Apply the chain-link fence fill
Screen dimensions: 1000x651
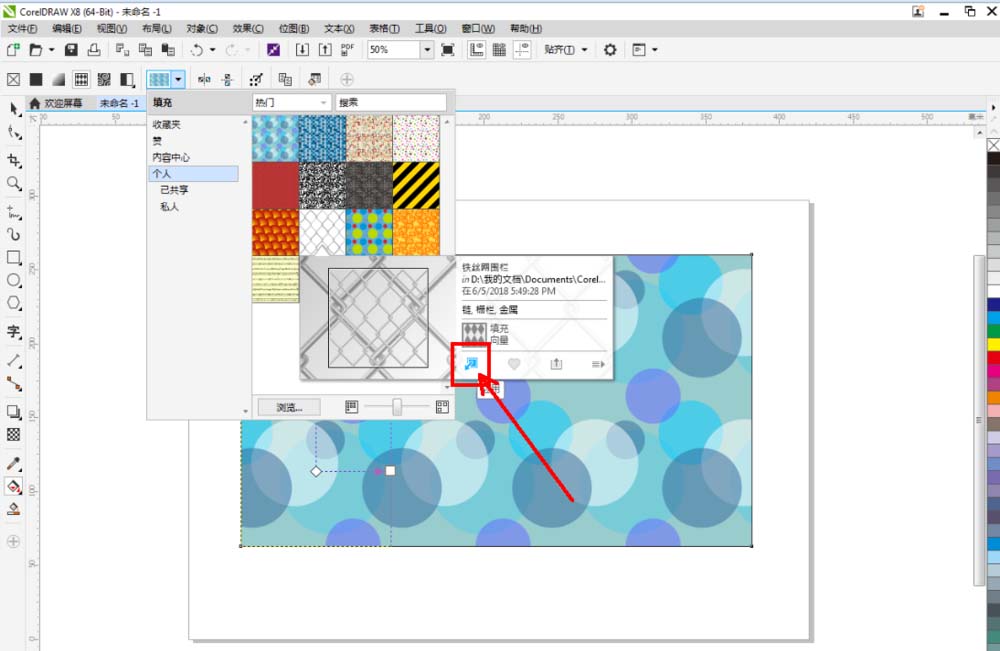(x=471, y=364)
